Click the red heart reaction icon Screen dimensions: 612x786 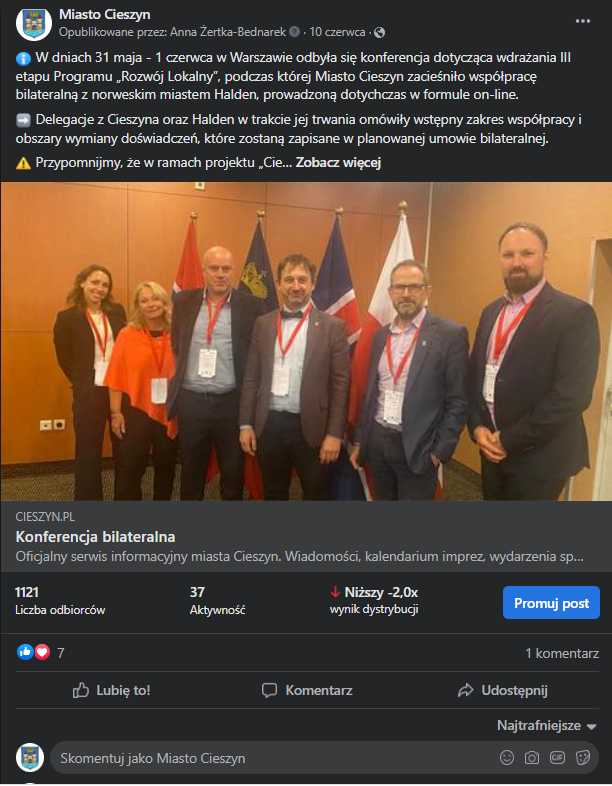[x=42, y=652]
